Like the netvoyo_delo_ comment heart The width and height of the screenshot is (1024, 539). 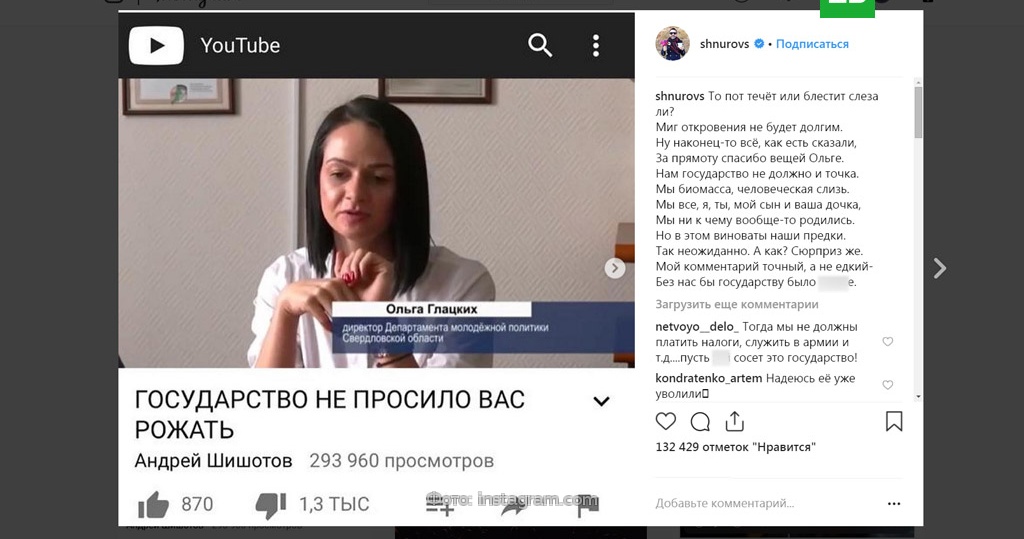click(x=888, y=342)
